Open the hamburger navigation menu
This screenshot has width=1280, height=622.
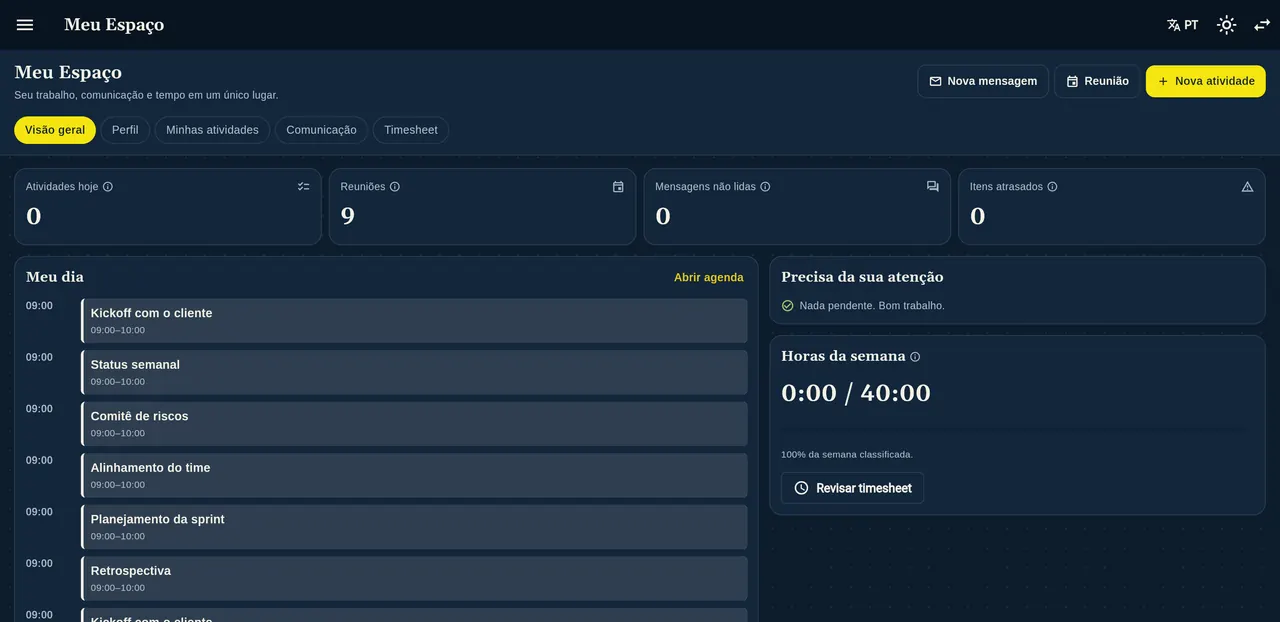(25, 25)
